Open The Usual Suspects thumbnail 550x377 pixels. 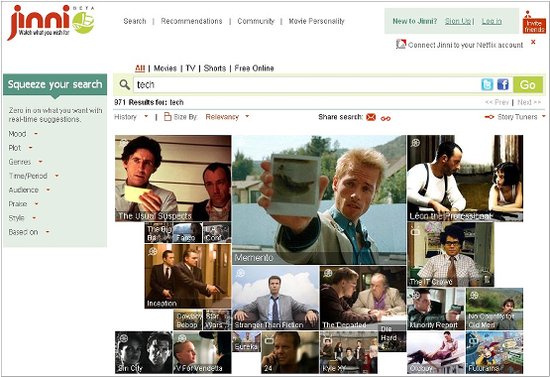(x=173, y=178)
